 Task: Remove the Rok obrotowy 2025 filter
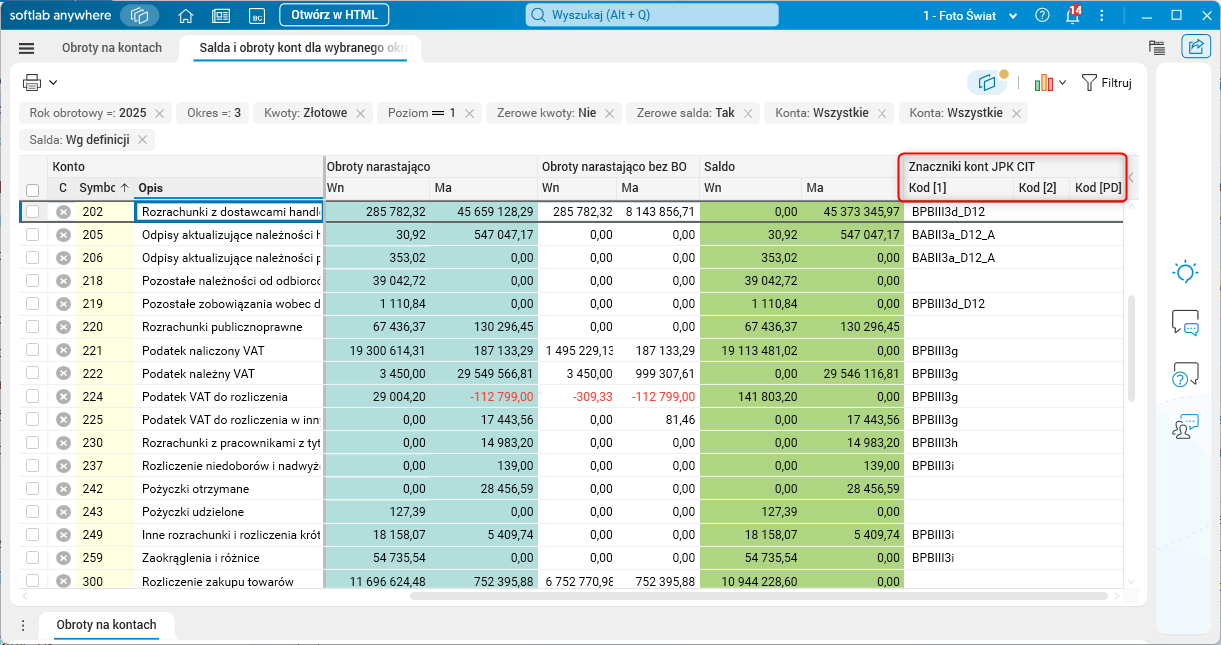159,113
